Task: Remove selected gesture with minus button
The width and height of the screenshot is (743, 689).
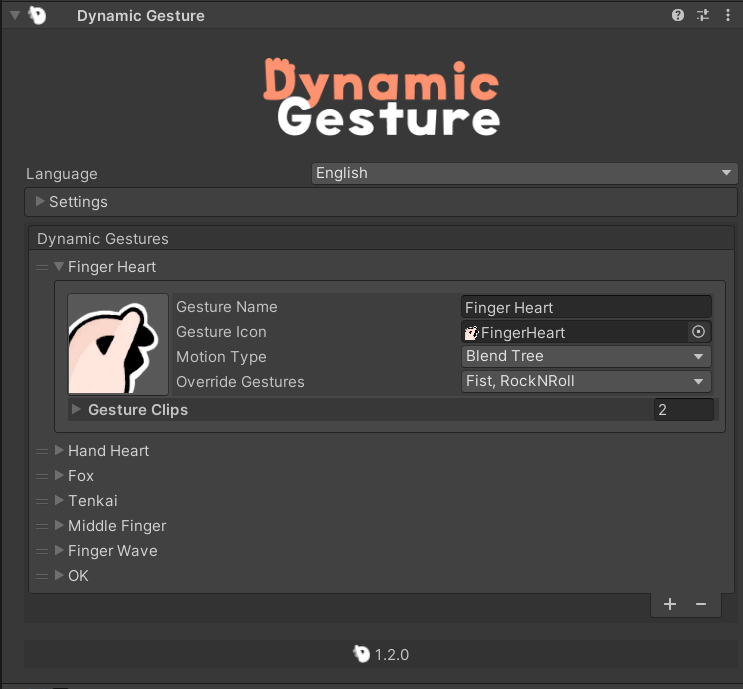Action: point(701,604)
